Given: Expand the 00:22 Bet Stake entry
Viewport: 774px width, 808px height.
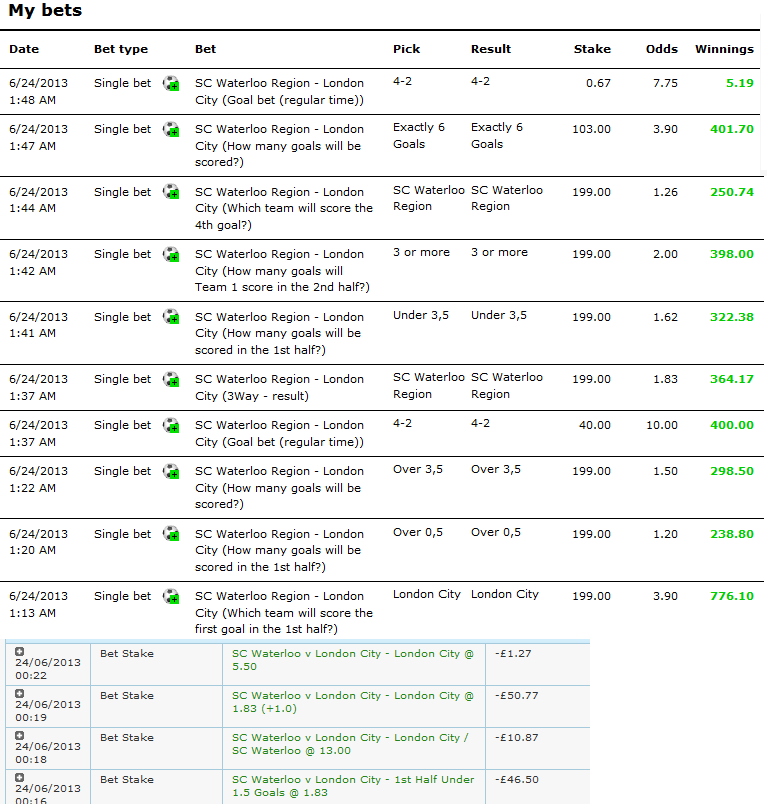Looking at the screenshot, I should [20, 652].
